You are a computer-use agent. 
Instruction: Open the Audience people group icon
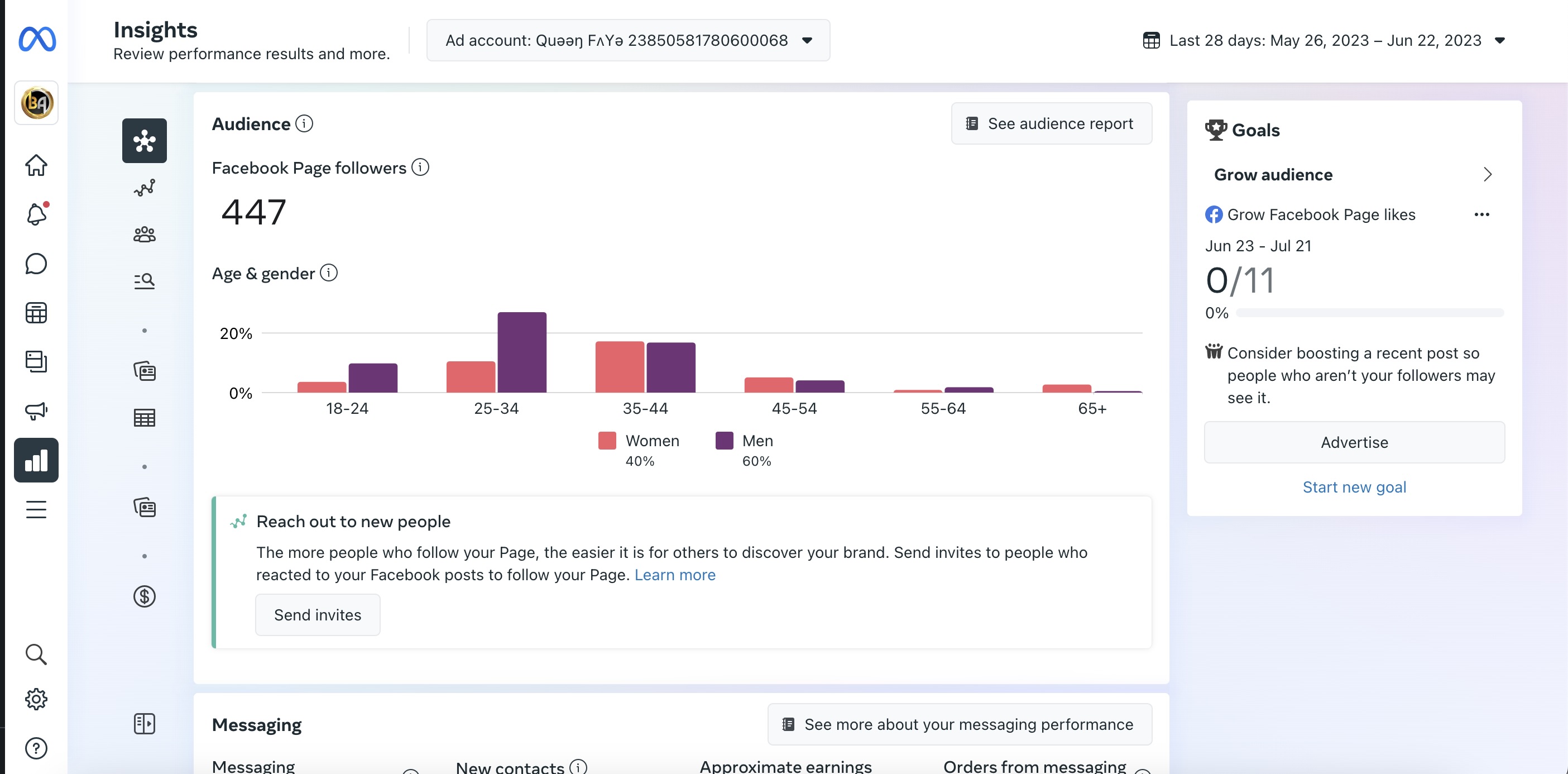[144, 235]
